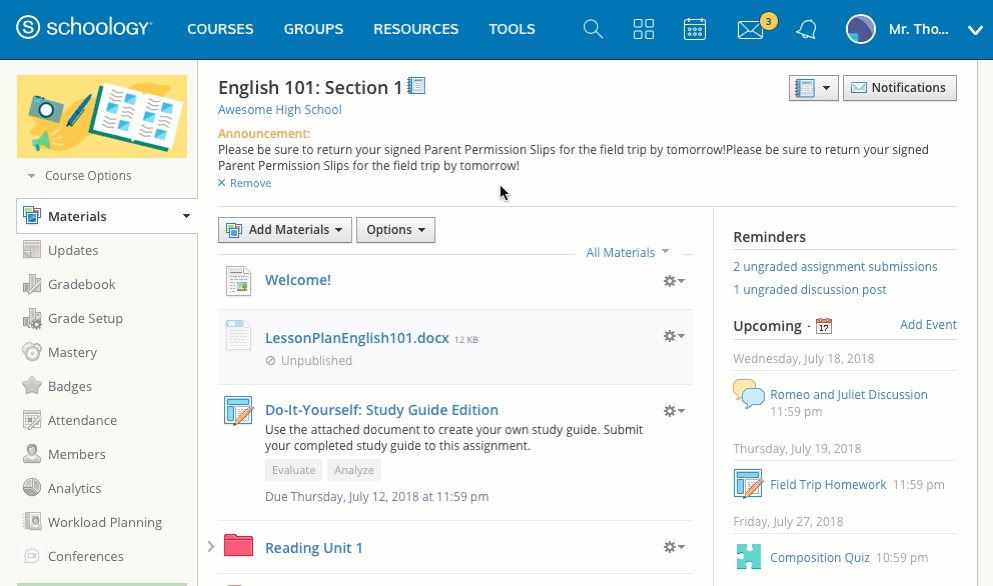Click the Upcoming calendar icon
993x586 pixels.
click(x=824, y=326)
